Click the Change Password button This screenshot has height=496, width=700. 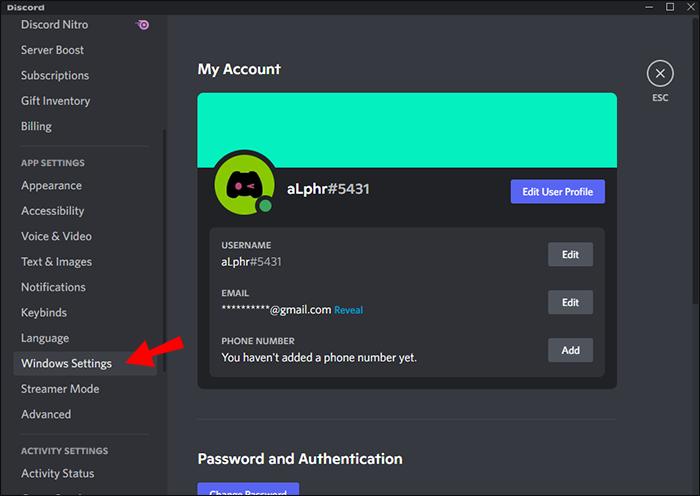248,491
